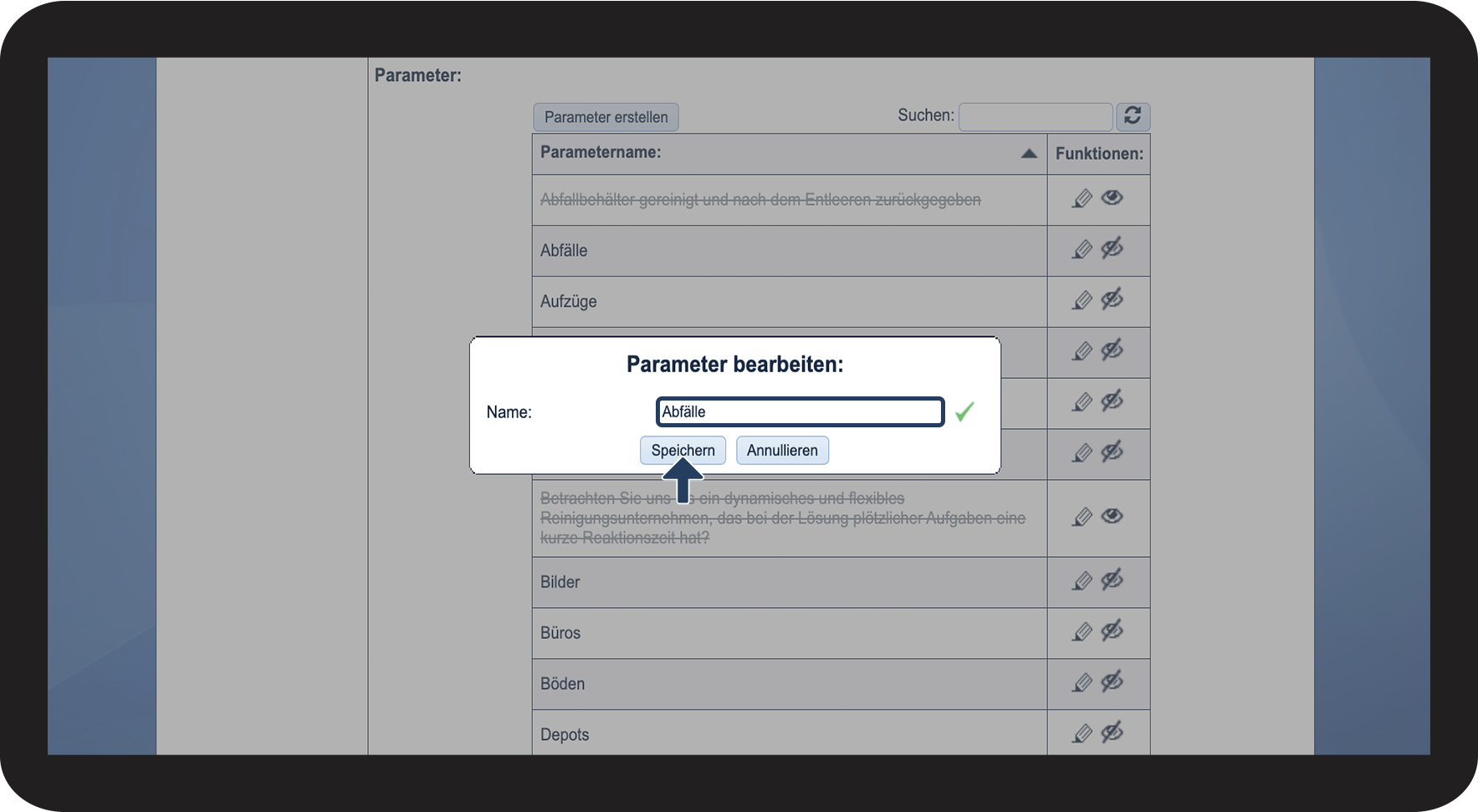Hide the Büros parameter

pos(1112,631)
